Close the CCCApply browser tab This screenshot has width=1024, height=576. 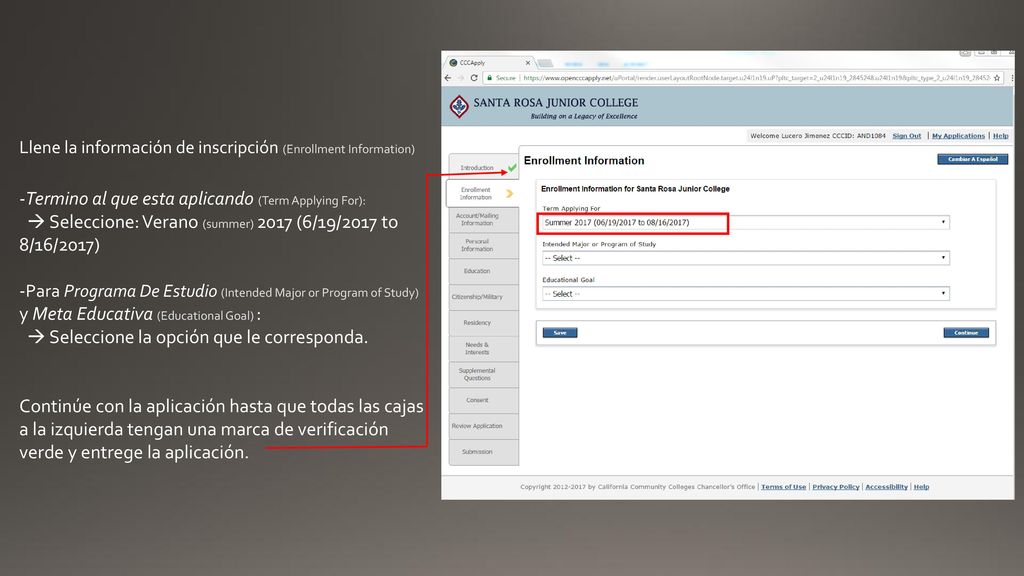pyautogui.click(x=528, y=63)
